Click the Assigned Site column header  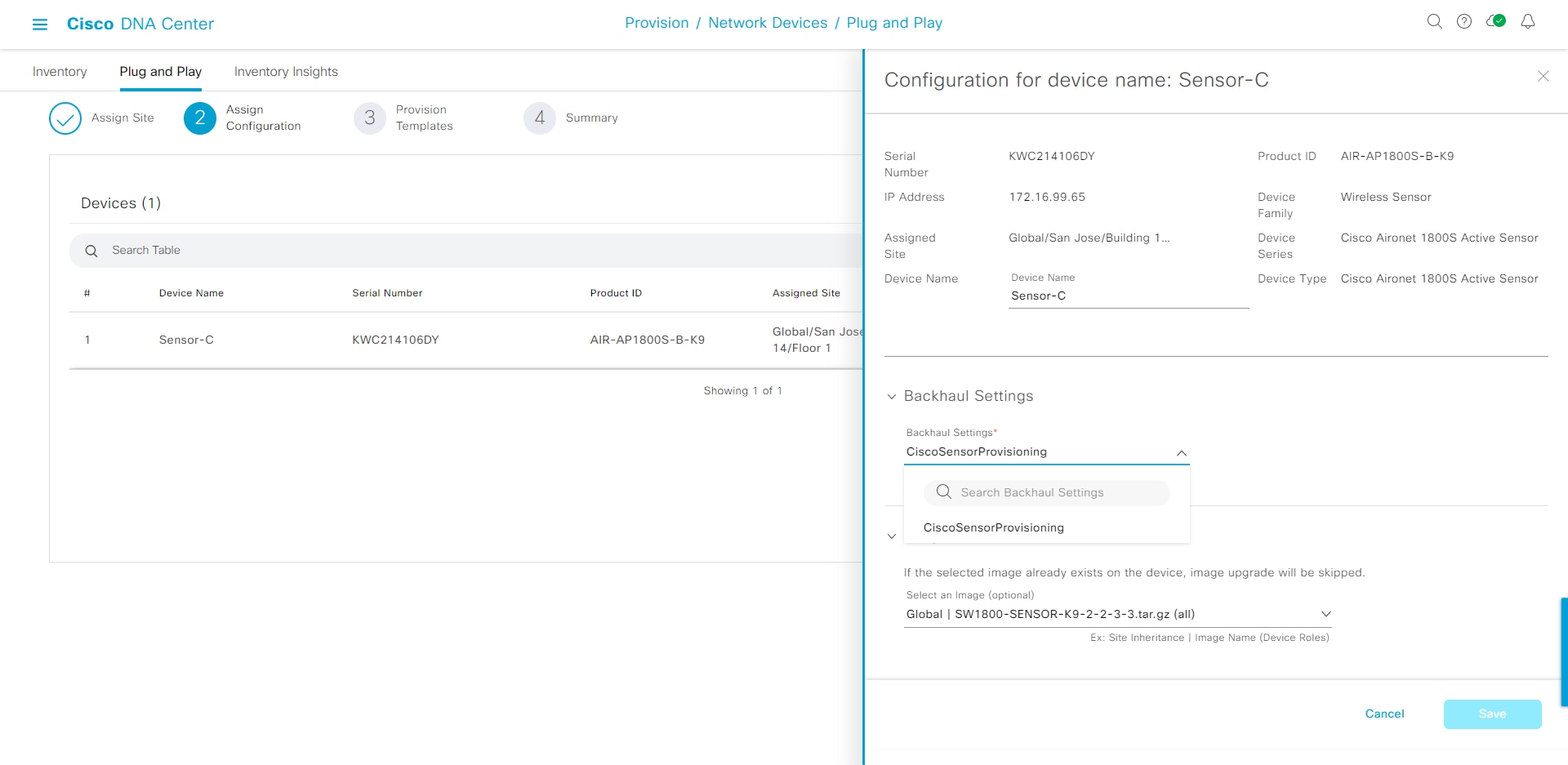pyautogui.click(x=806, y=293)
